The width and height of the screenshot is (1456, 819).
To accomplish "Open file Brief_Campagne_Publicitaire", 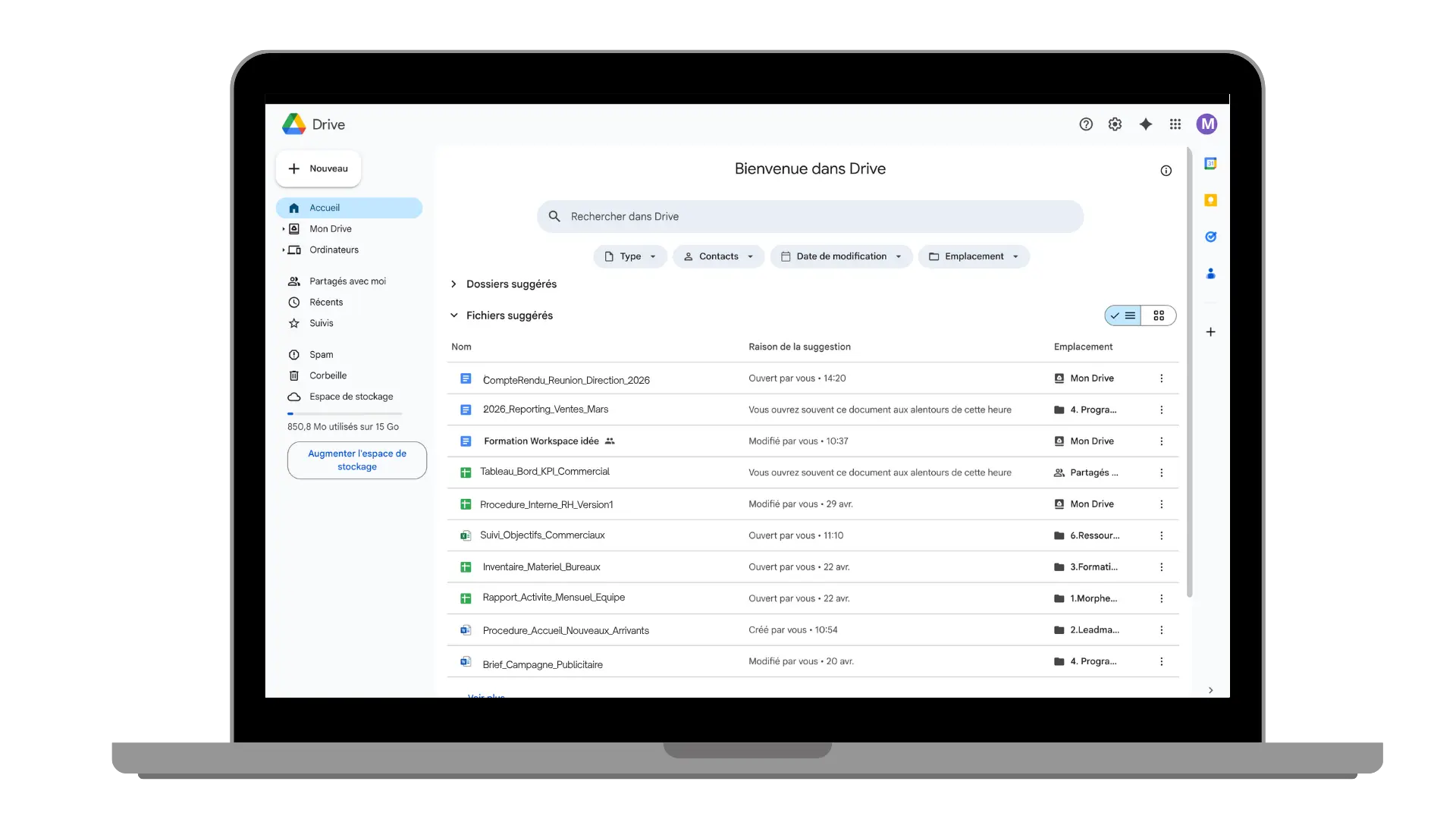I will point(542,665).
